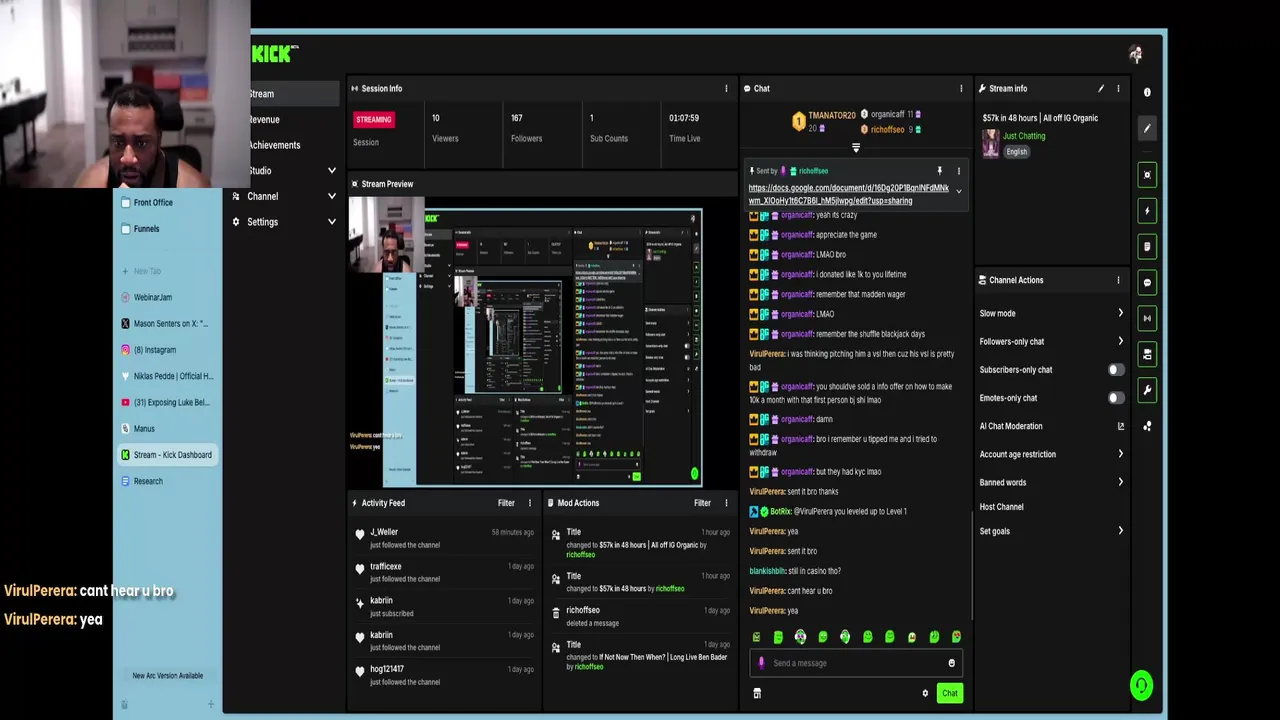
Task: Click the Just Chatting category link
Action: tap(1024, 136)
